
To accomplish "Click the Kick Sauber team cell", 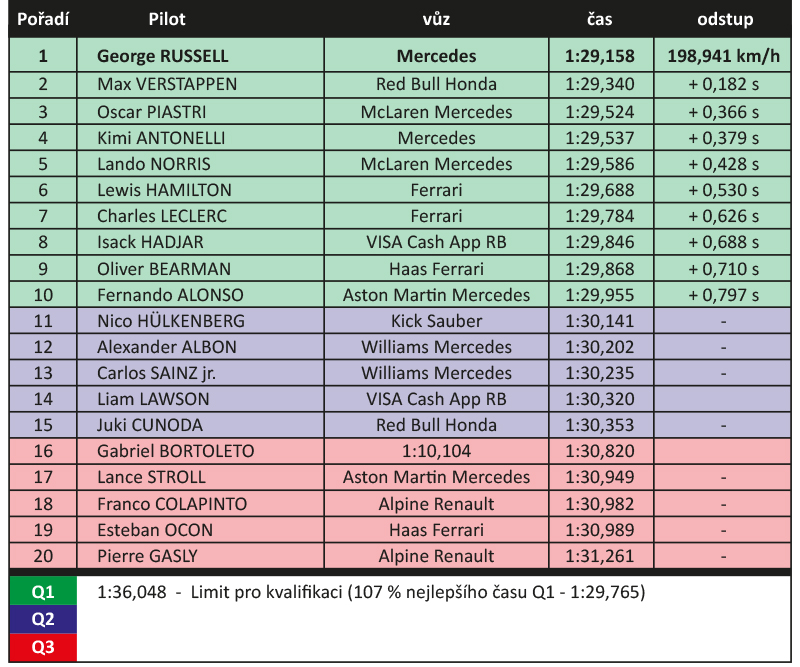I will point(436,321).
